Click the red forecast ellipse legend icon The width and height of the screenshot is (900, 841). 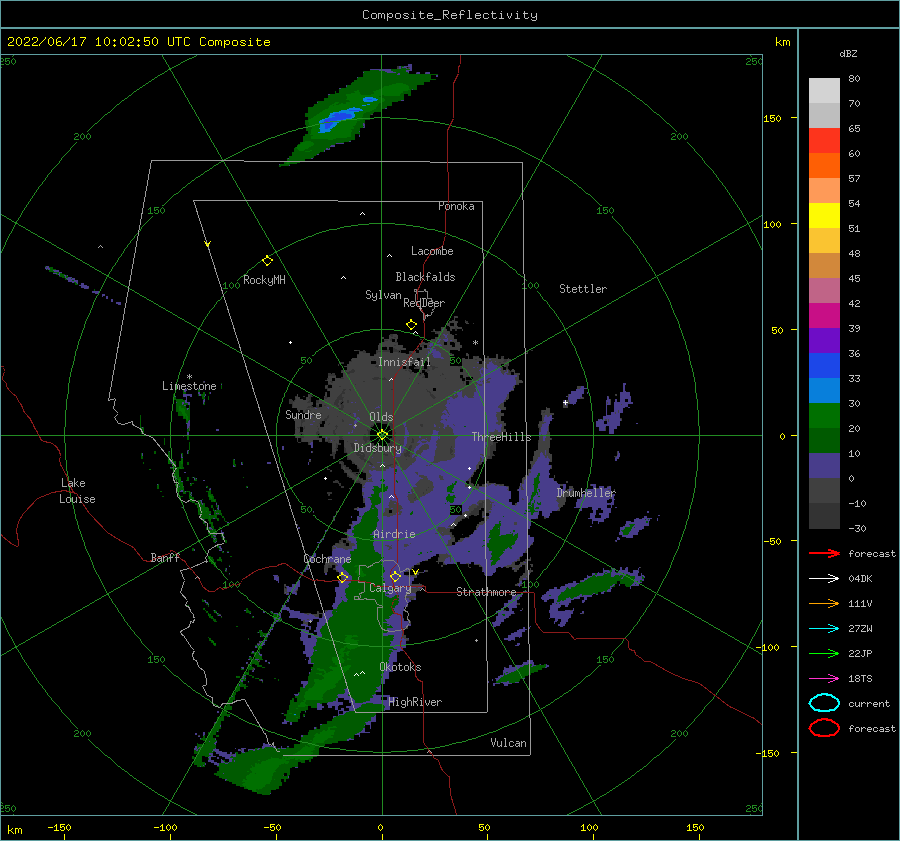tap(824, 728)
